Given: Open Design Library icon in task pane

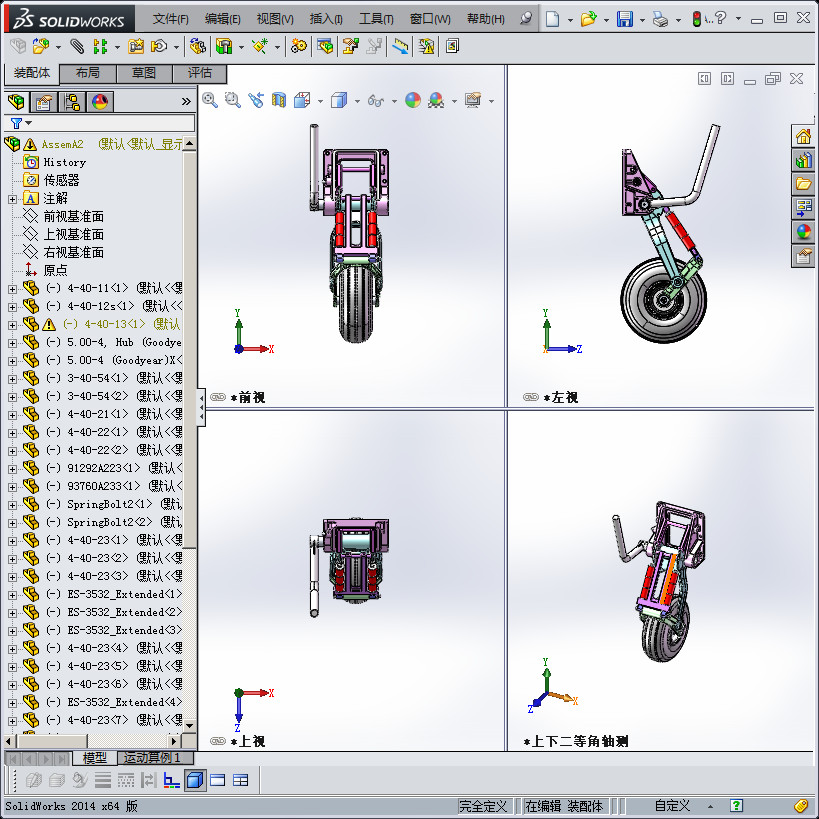Looking at the screenshot, I should pyautogui.click(x=803, y=160).
